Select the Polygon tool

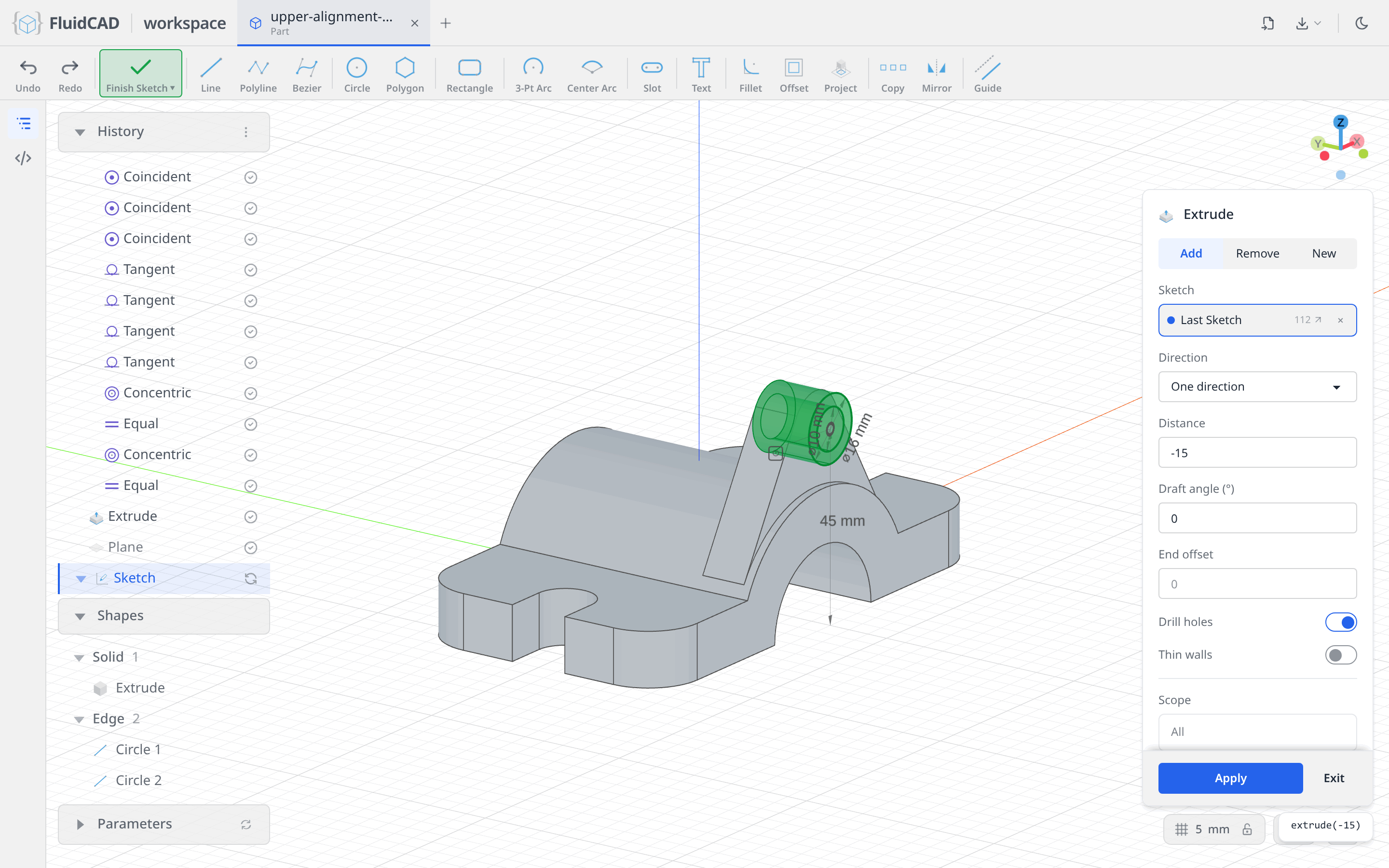coord(405,75)
